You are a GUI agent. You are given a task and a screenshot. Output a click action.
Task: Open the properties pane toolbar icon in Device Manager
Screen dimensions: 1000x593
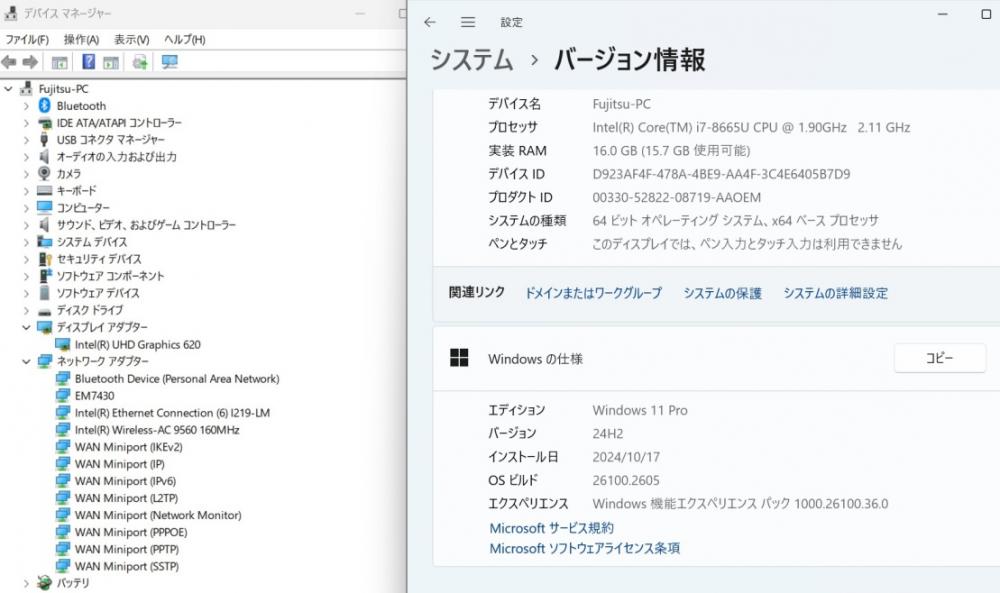pyautogui.click(x=59, y=62)
